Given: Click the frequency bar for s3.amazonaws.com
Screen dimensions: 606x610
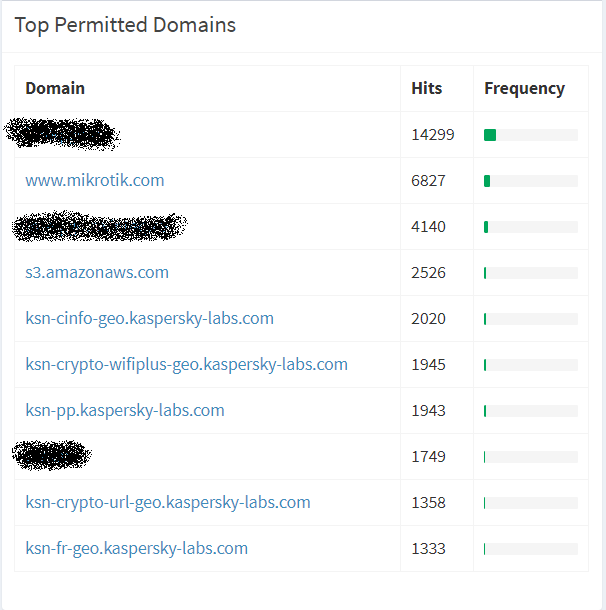Looking at the screenshot, I should [x=531, y=273].
